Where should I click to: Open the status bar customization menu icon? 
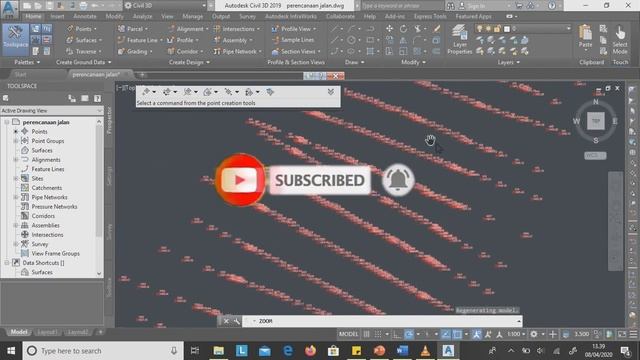[x=633, y=334]
